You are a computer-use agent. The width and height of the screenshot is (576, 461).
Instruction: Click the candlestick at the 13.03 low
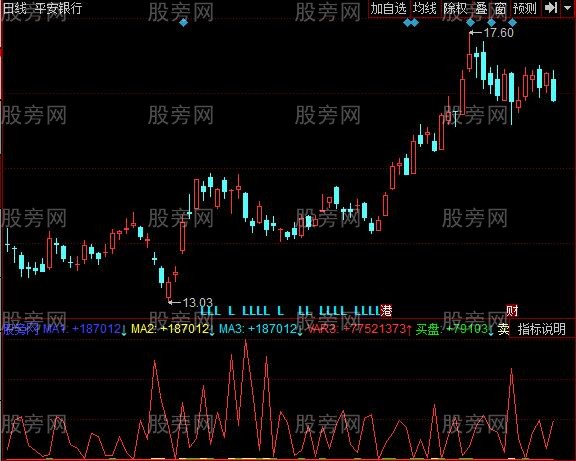(169, 289)
